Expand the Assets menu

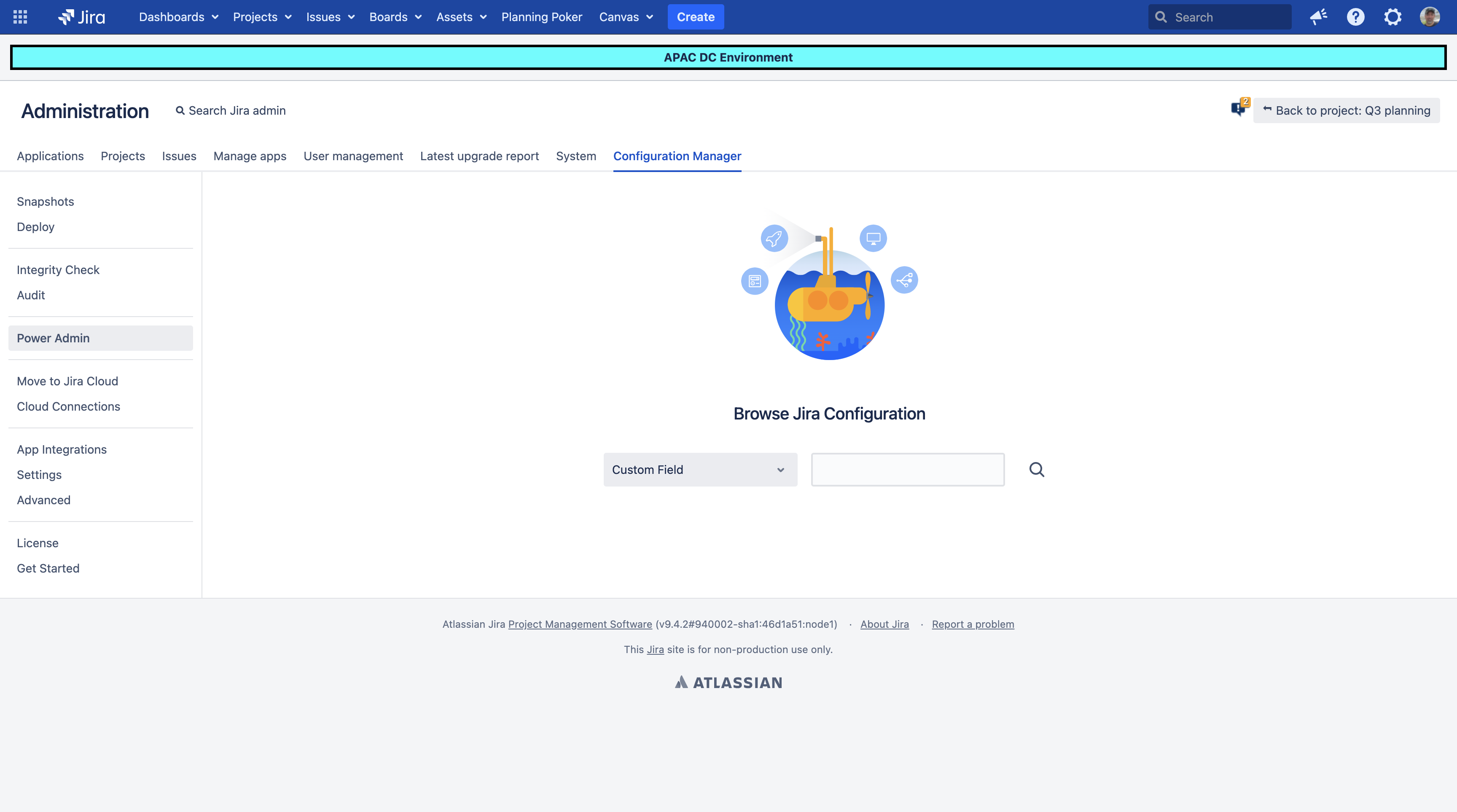click(461, 17)
